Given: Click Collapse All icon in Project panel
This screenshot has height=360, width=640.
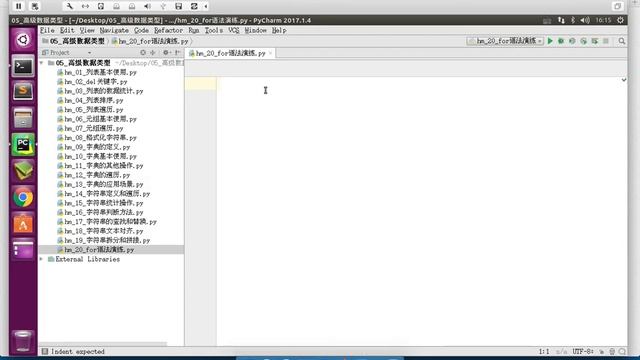Looking at the screenshot, I should [153, 53].
